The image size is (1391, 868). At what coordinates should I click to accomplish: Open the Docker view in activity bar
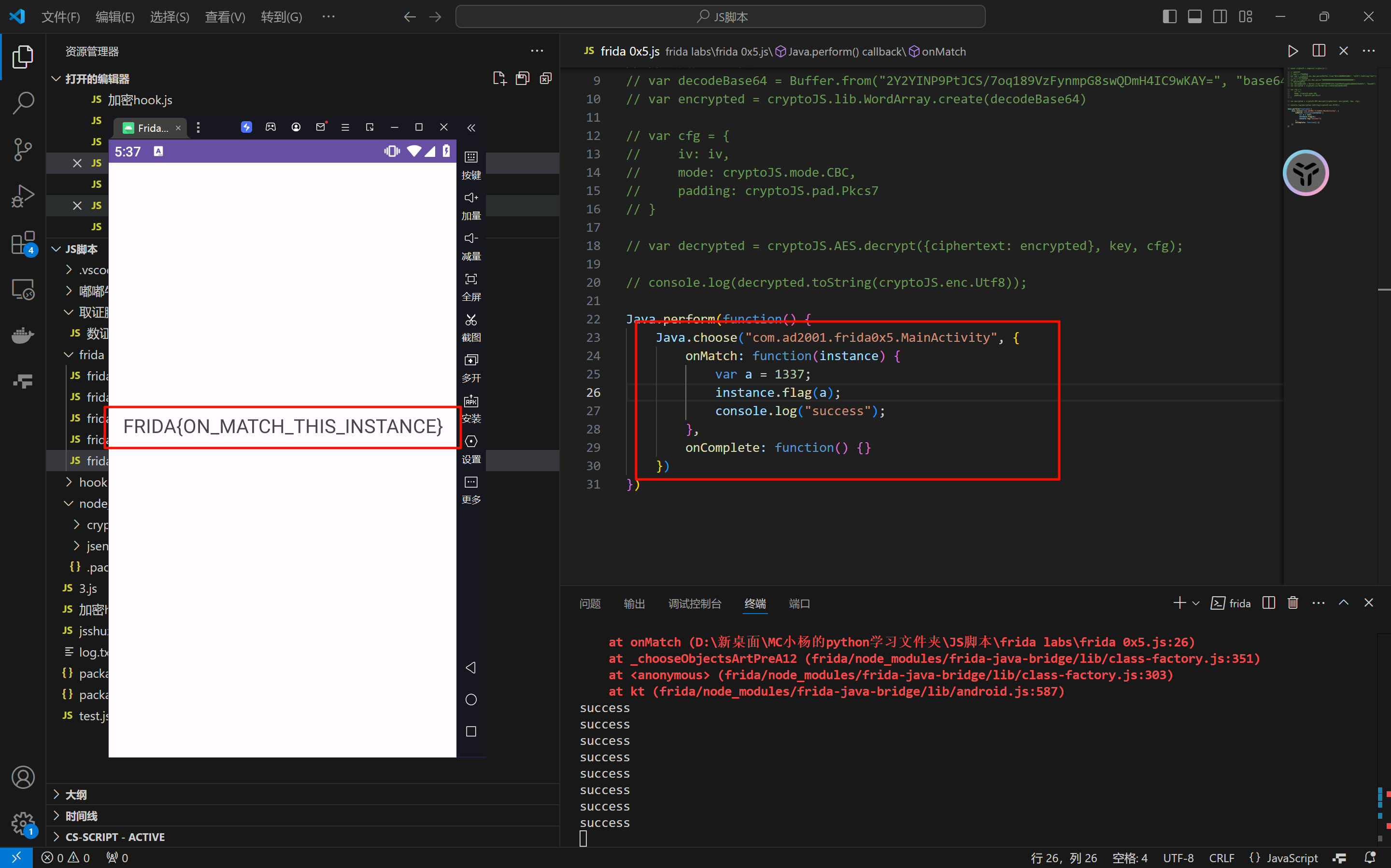23,335
